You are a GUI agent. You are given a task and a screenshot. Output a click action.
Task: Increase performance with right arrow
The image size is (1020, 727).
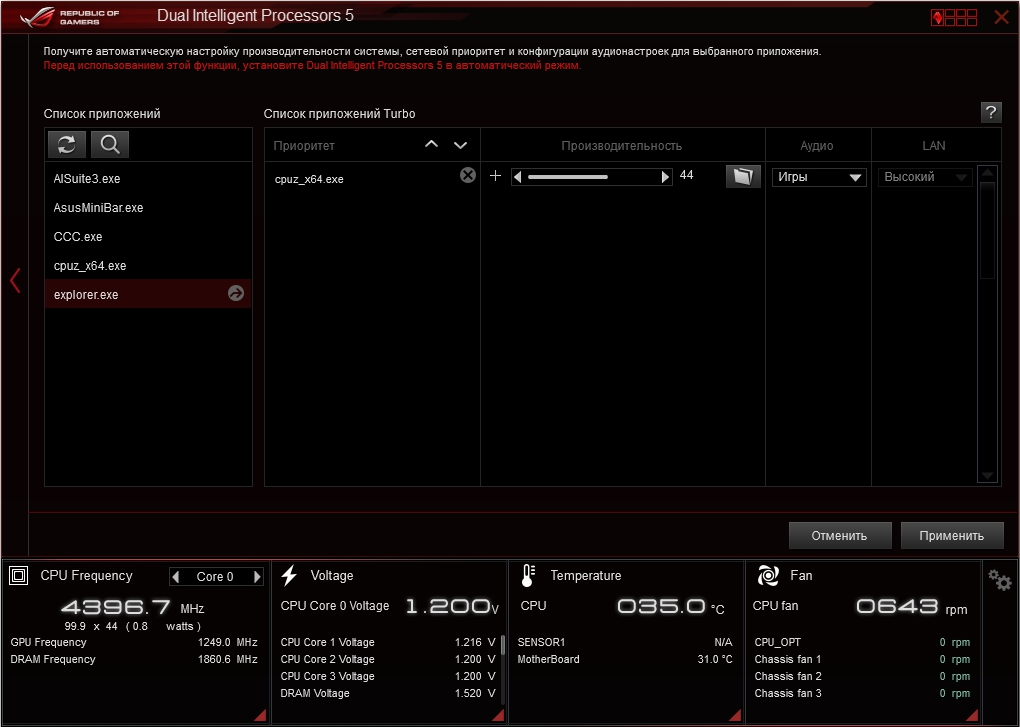coord(665,177)
